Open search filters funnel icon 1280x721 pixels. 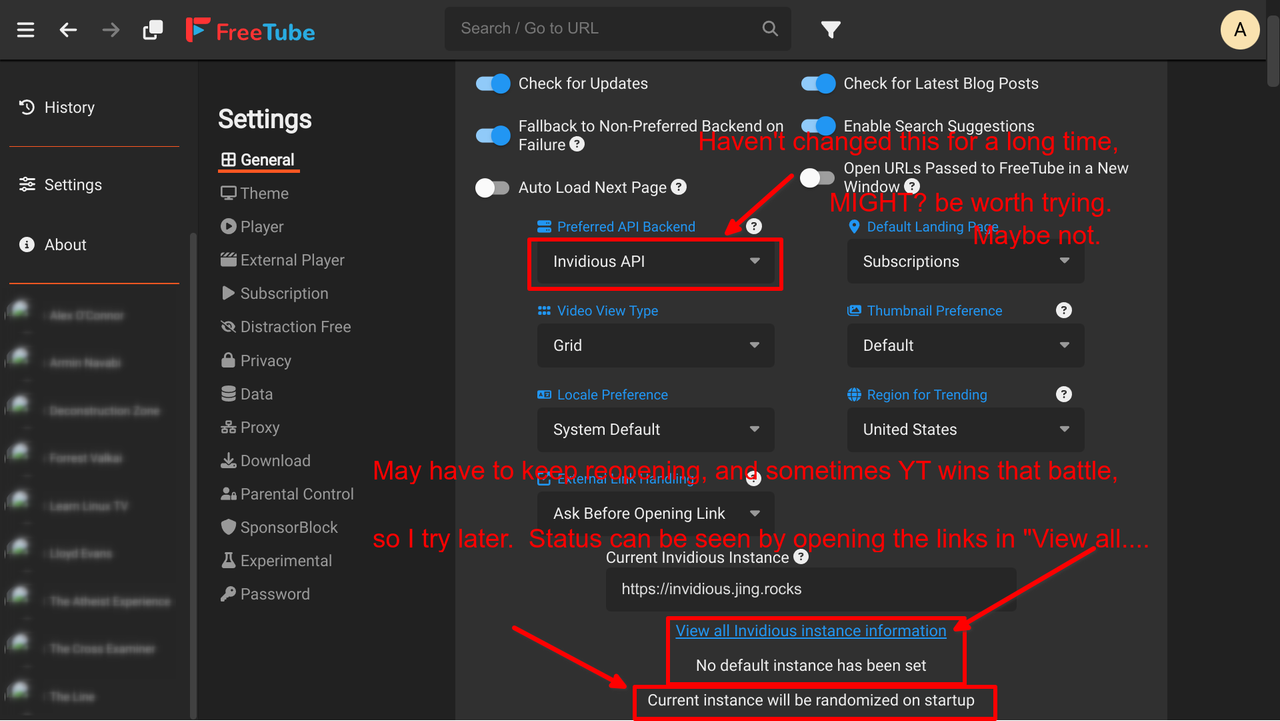click(x=831, y=30)
